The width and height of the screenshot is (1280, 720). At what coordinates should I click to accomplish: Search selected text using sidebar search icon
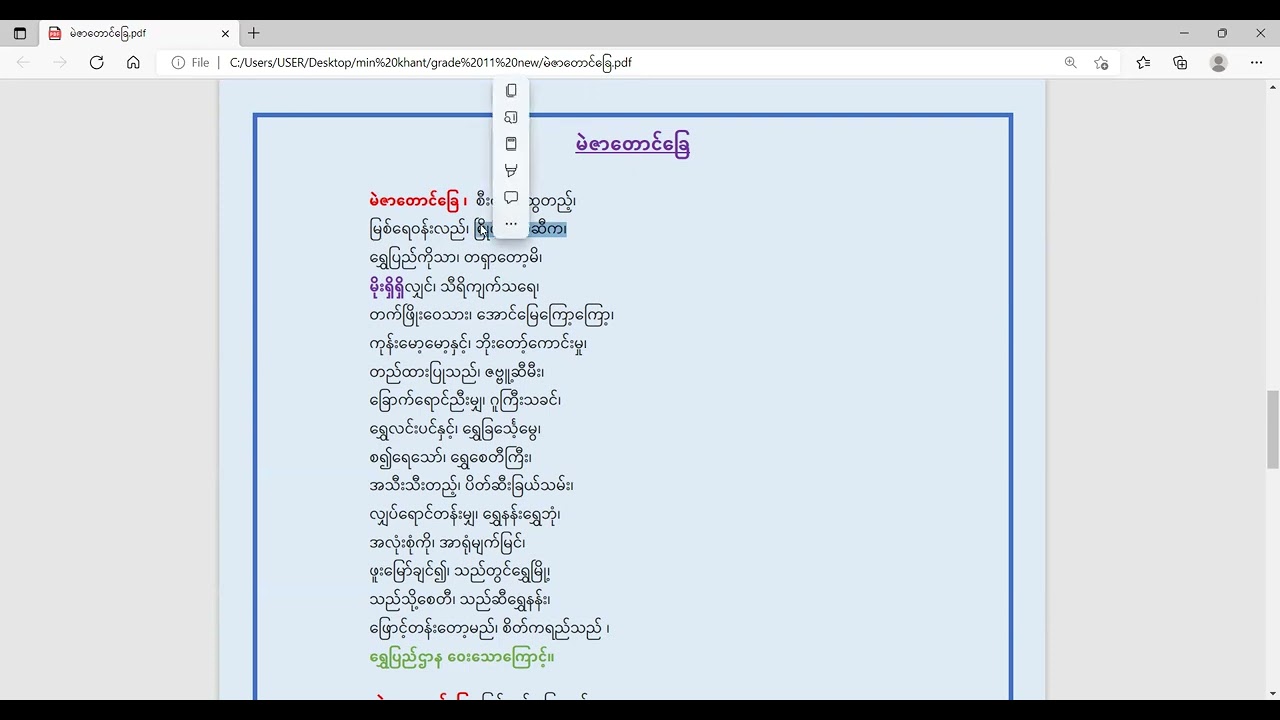(x=511, y=117)
